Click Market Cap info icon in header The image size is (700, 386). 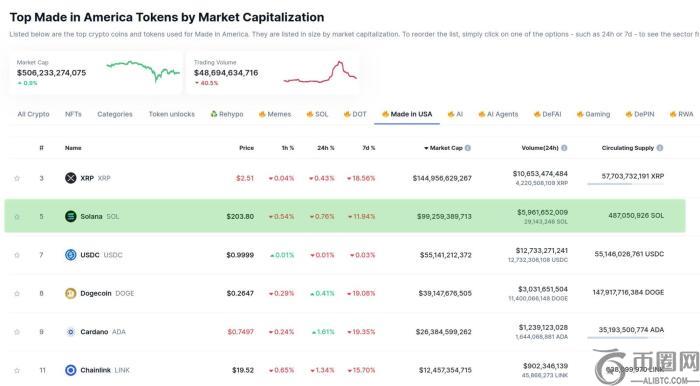pyautogui.click(x=467, y=148)
